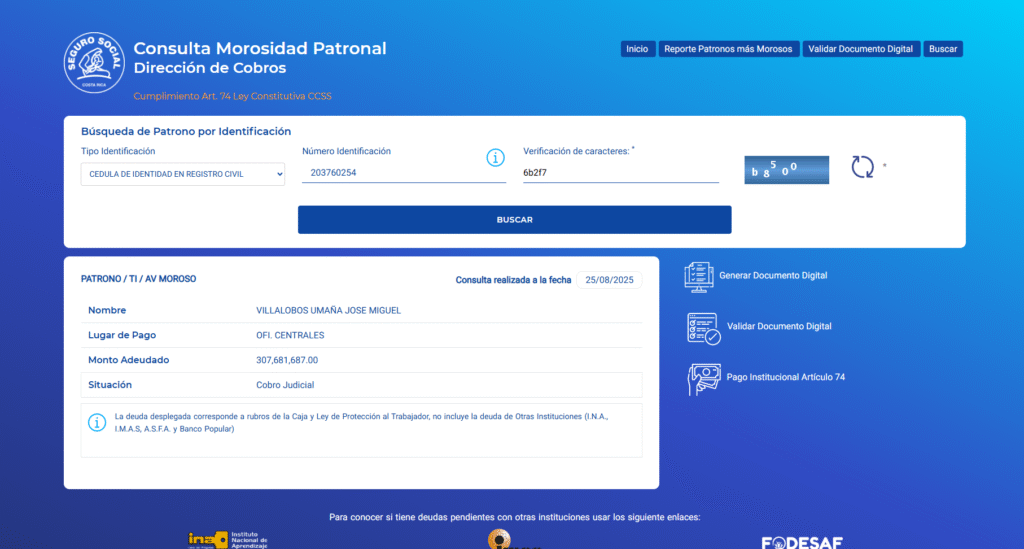Click Buscar in the top navigation bar

pyautogui.click(x=942, y=49)
